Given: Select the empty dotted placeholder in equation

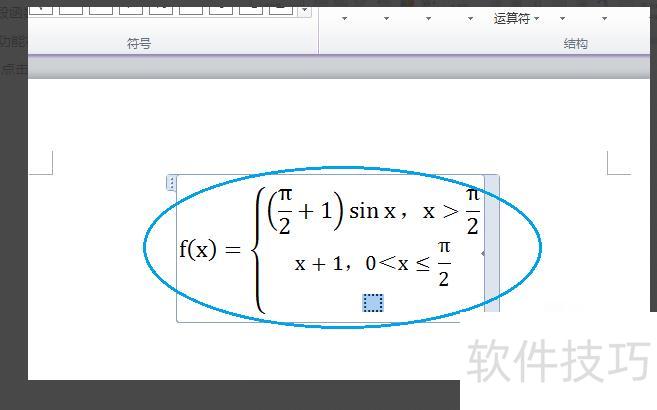Looking at the screenshot, I should [372, 303].
